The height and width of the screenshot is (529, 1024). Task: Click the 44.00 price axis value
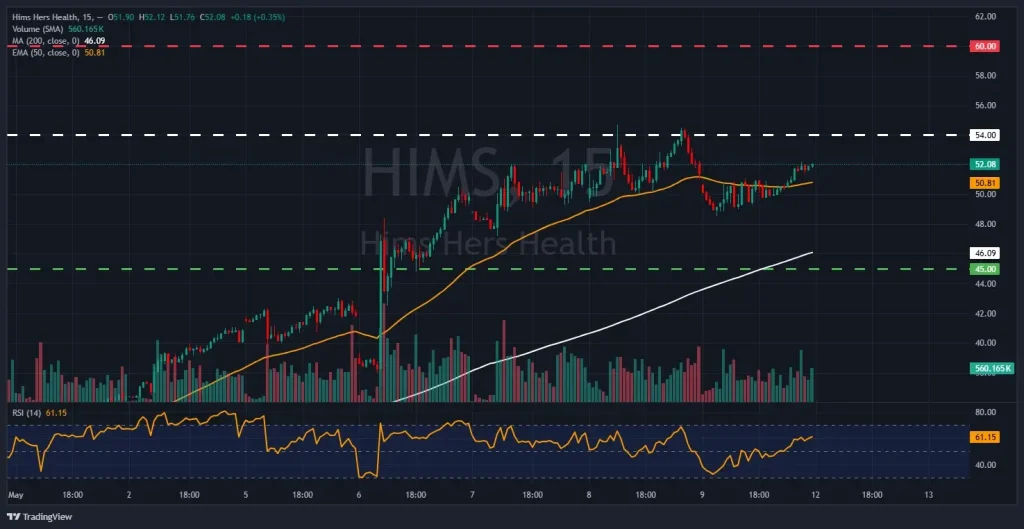tap(985, 283)
